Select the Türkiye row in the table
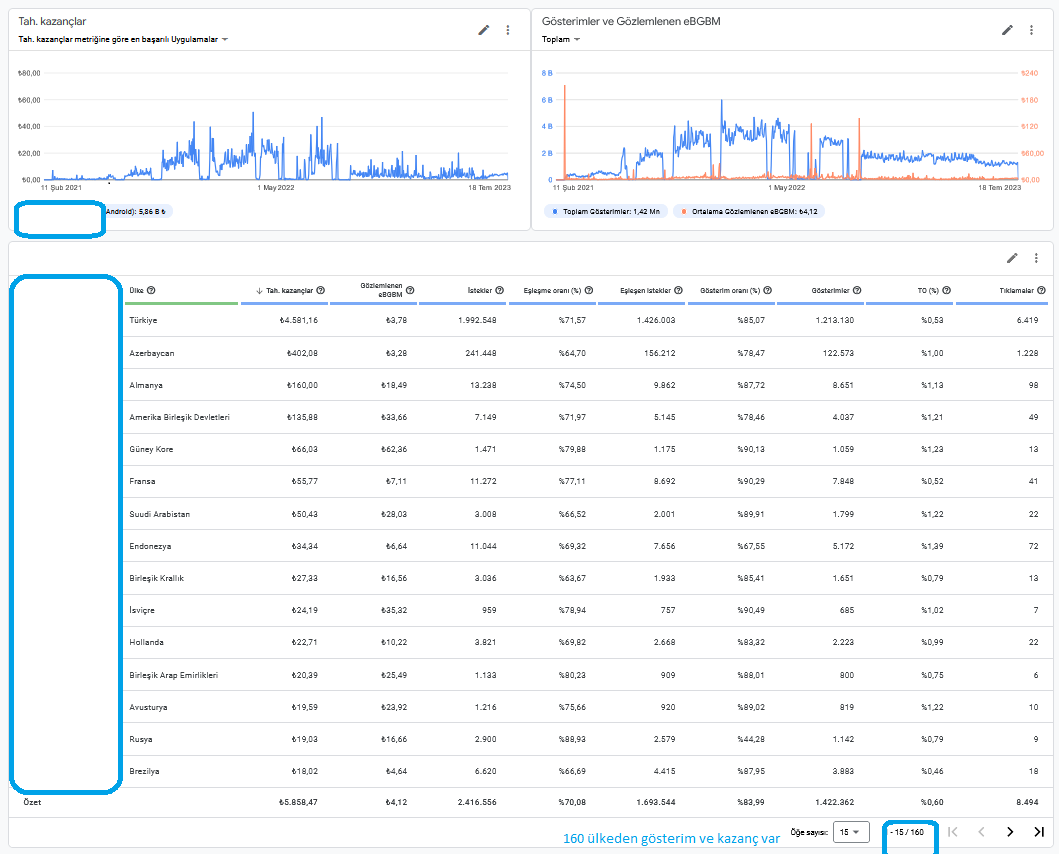 pos(584,320)
